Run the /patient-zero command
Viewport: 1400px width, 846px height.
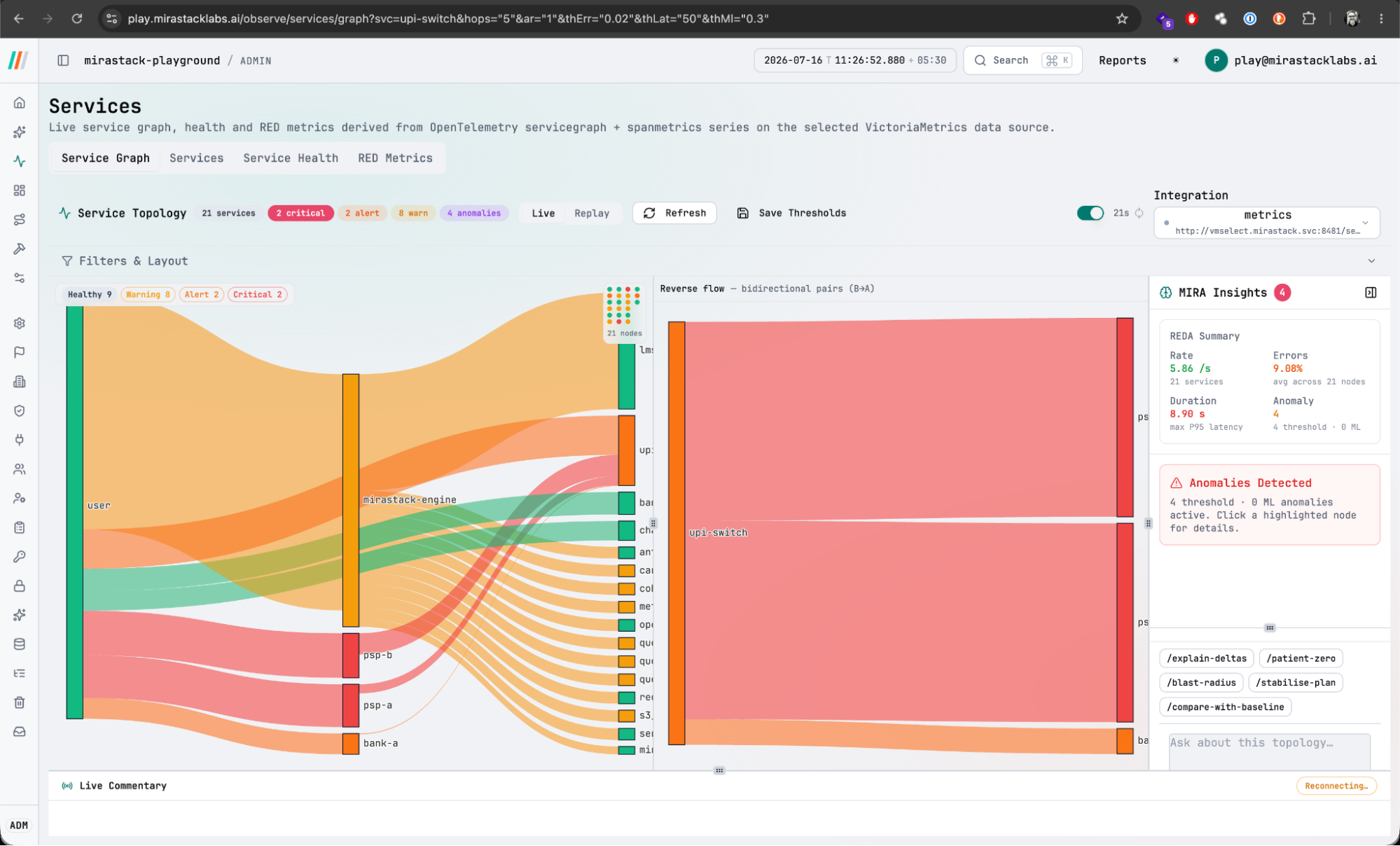pos(1301,658)
